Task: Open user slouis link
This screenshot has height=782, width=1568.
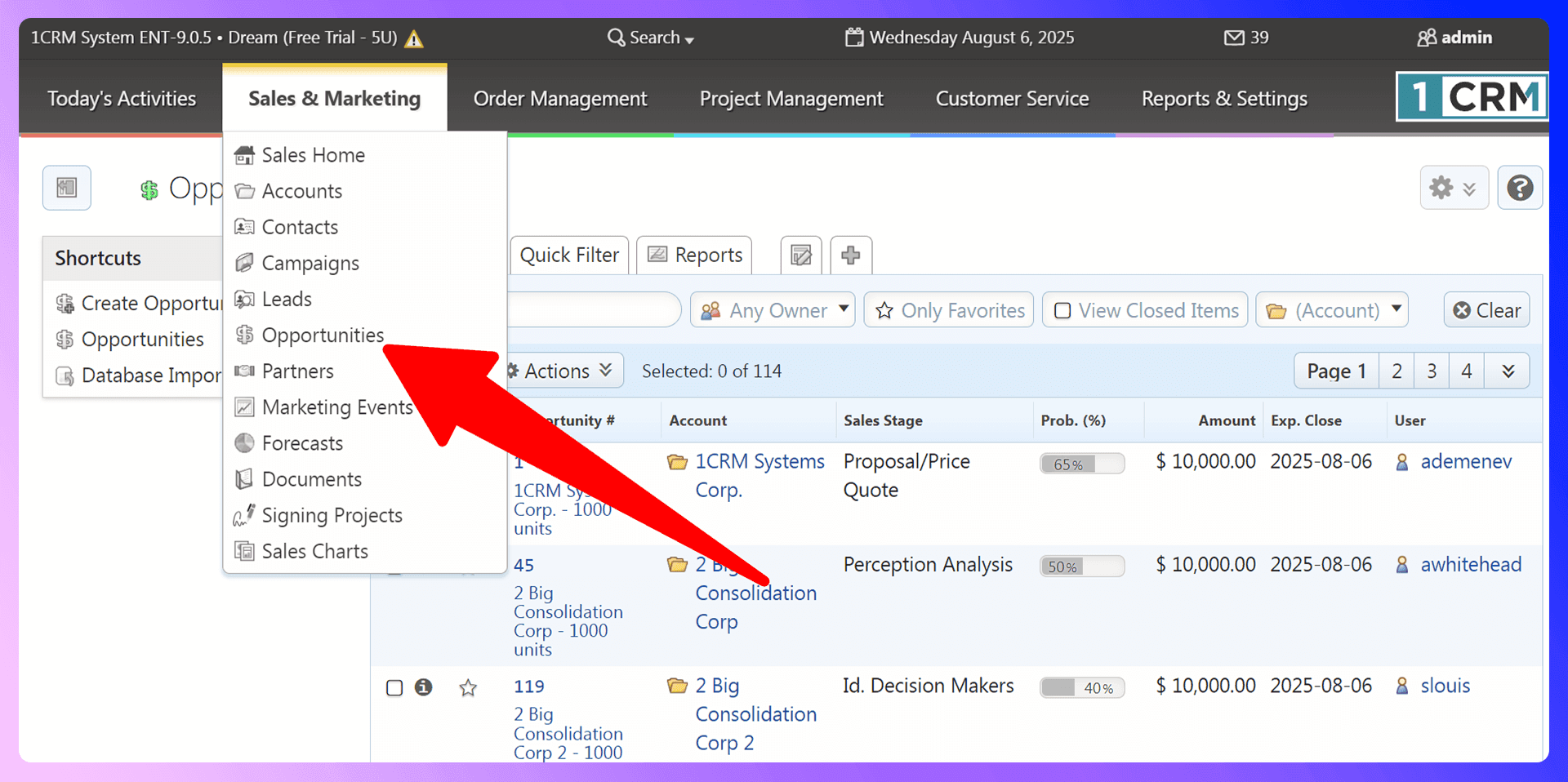Action: (x=1445, y=686)
